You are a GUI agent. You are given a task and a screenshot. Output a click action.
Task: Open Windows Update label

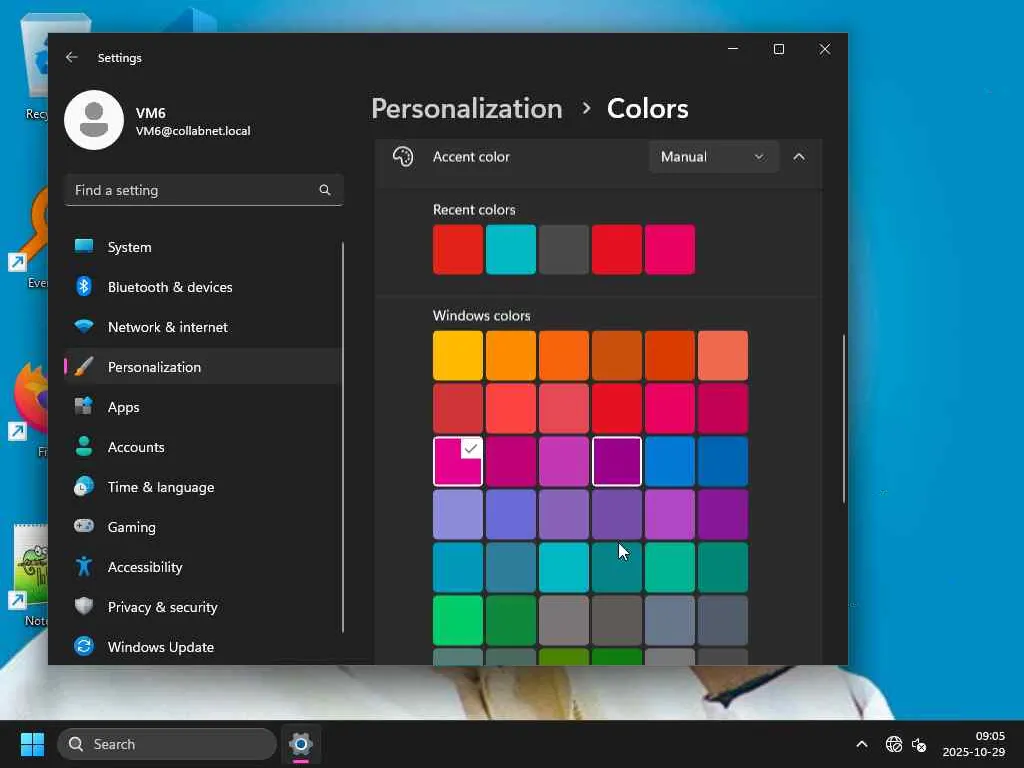tap(161, 647)
